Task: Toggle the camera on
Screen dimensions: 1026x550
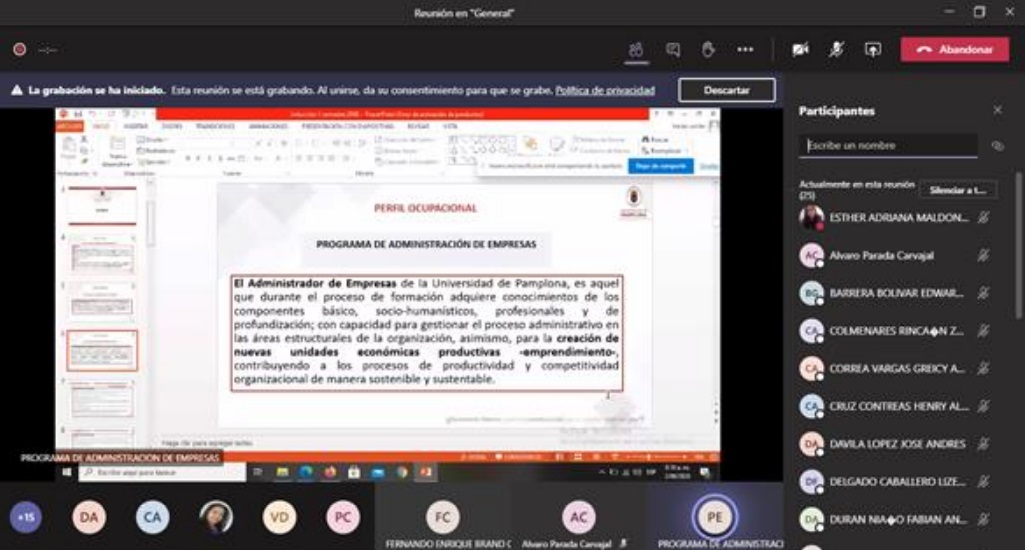Action: (x=800, y=50)
